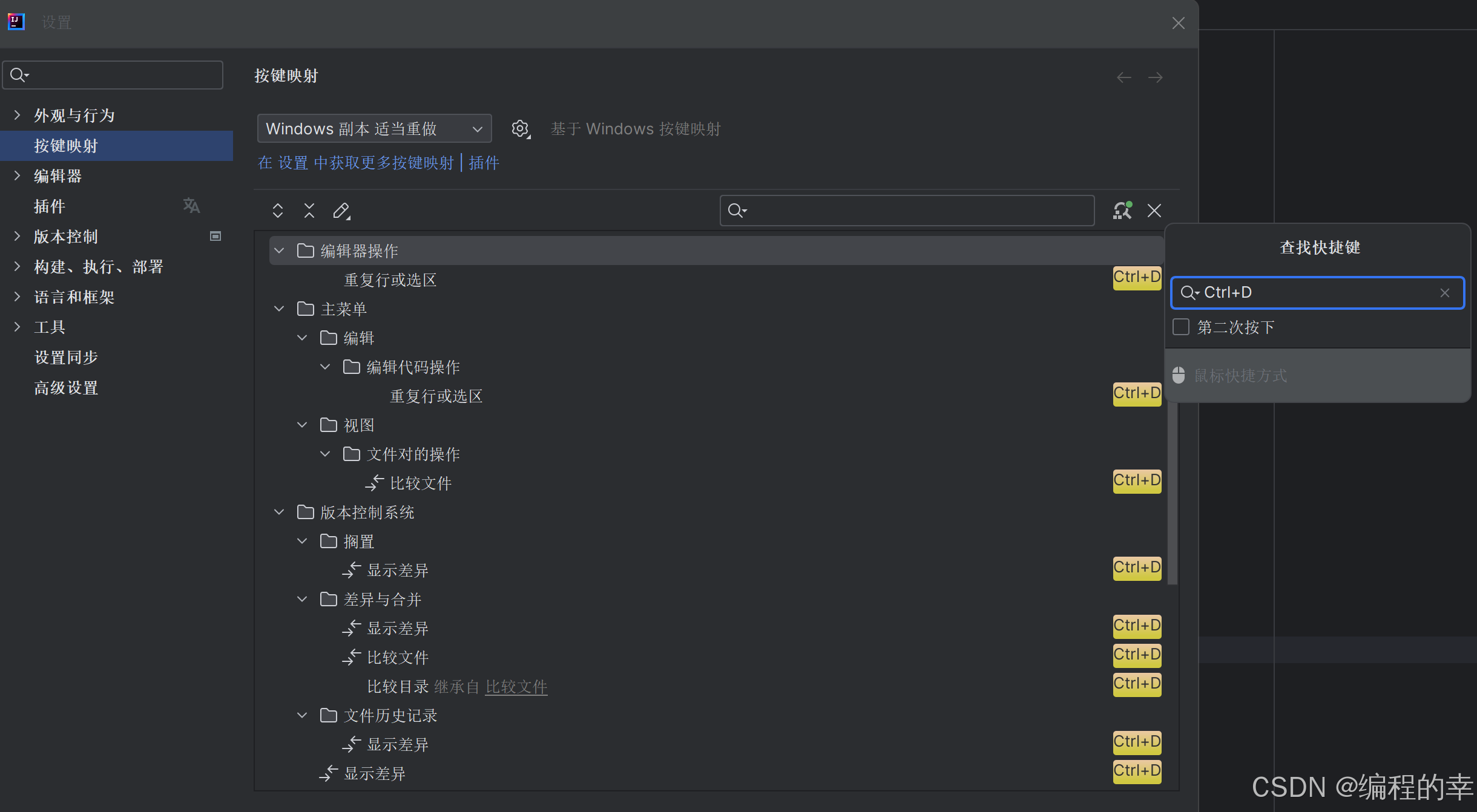1477x812 pixels.
Task: Collapse the 主菜单 tree node
Action: click(279, 309)
